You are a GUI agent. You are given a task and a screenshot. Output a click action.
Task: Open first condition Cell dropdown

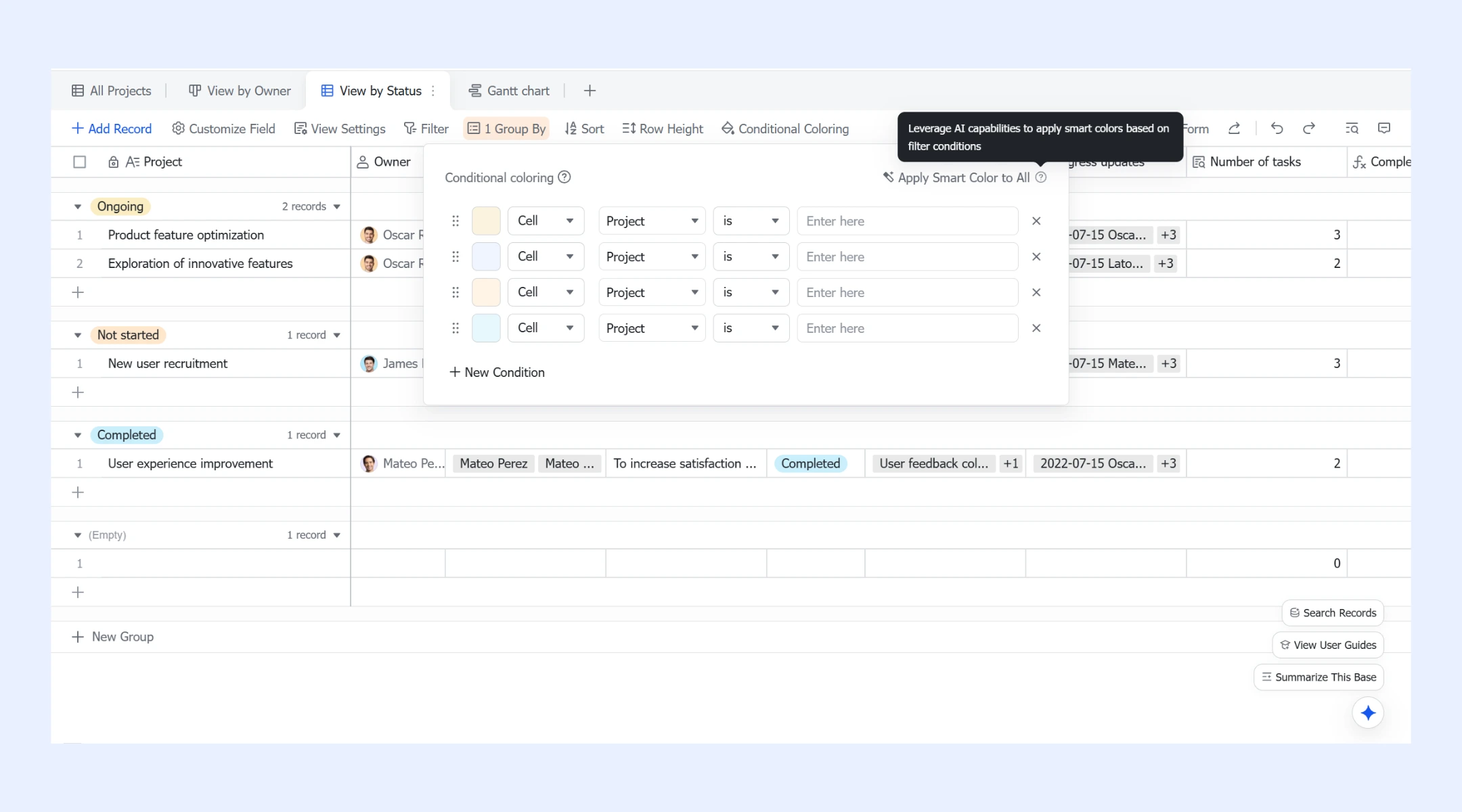[x=546, y=221]
